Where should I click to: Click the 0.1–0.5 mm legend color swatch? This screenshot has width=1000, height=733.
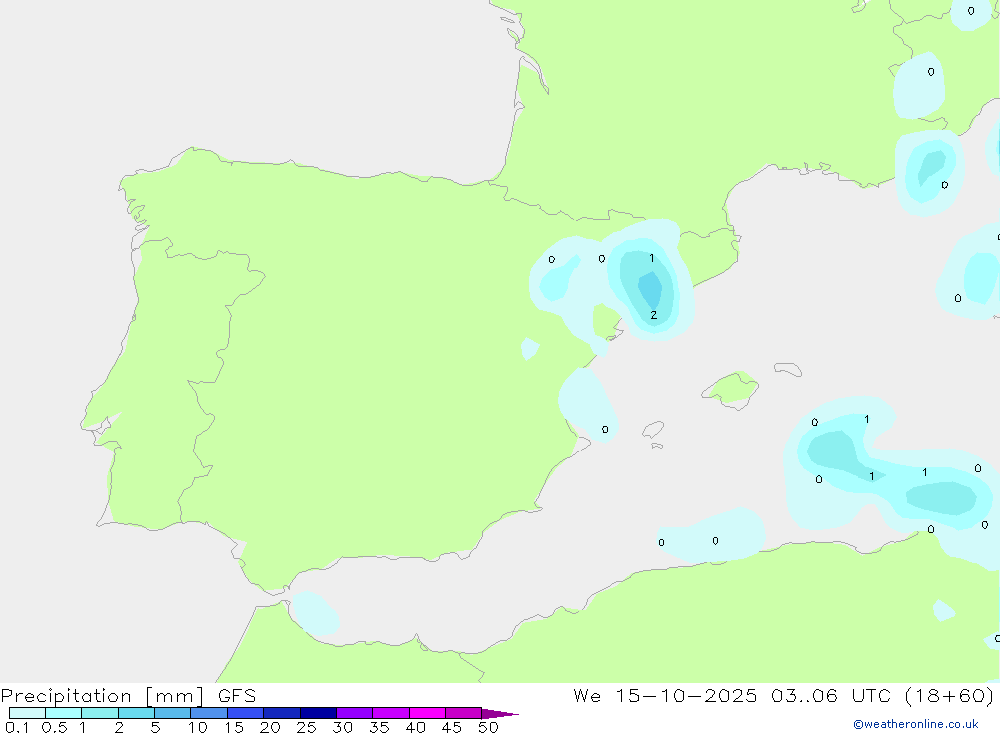tap(27, 713)
